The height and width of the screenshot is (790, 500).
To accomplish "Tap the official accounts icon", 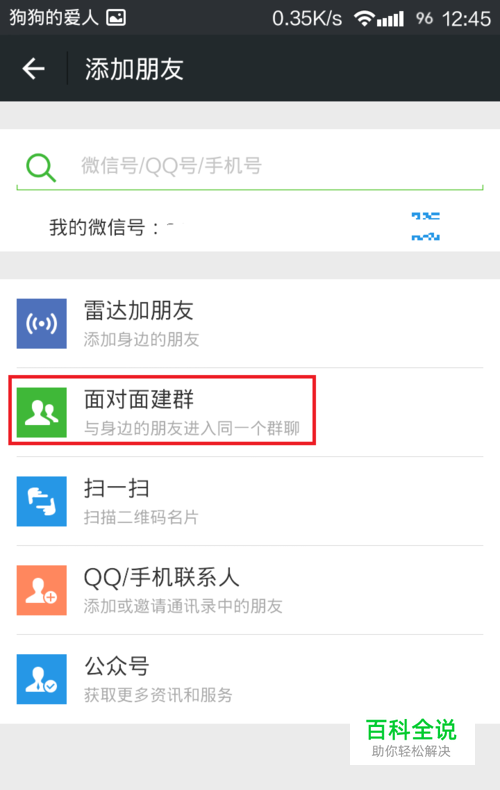I will coord(41,679).
